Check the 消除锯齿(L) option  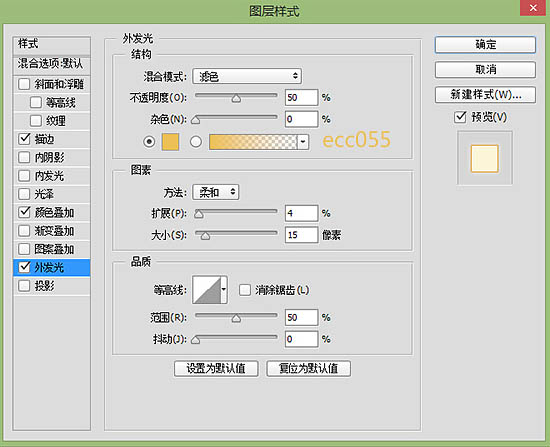click(244, 290)
